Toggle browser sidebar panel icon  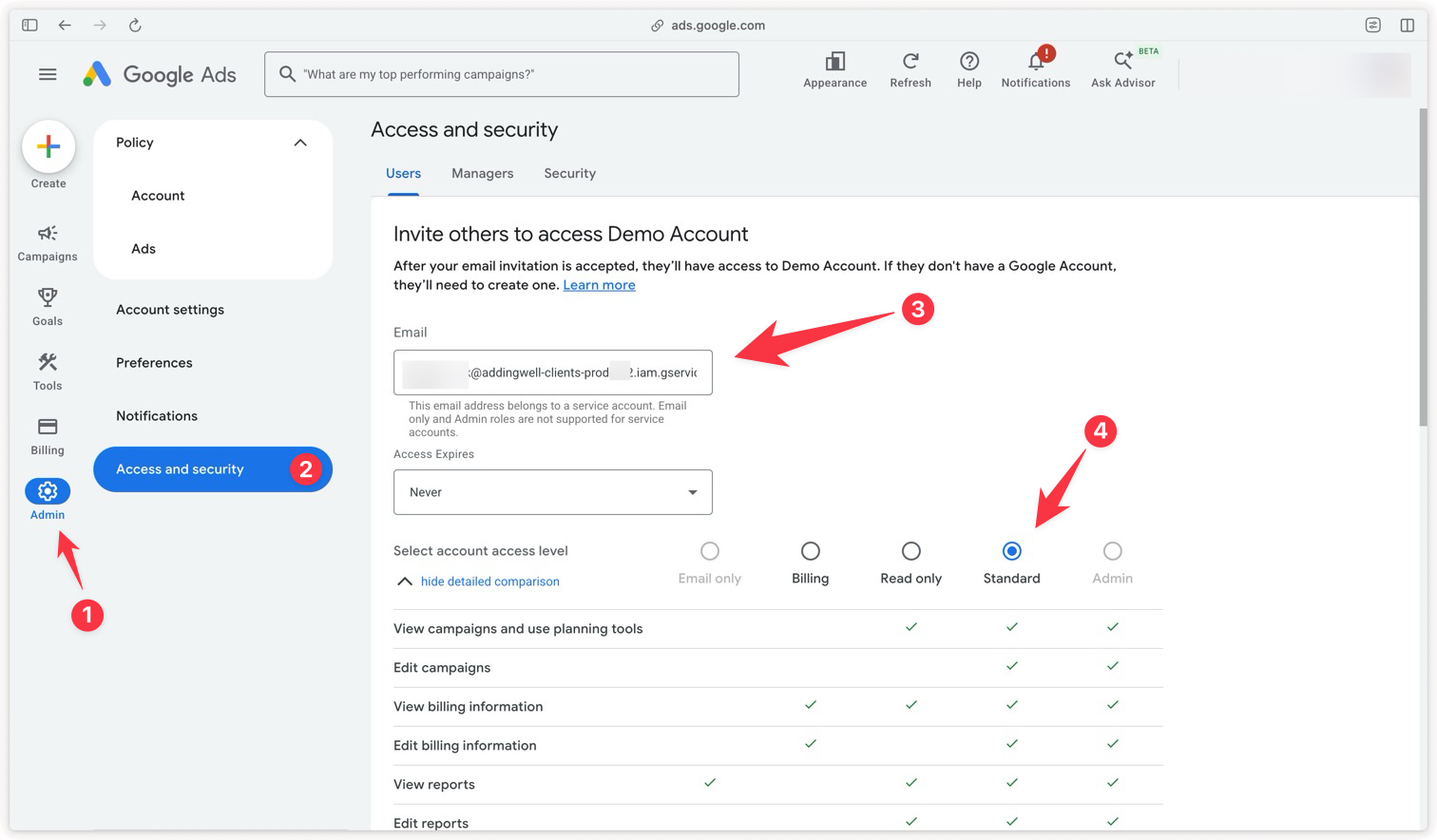click(x=29, y=26)
